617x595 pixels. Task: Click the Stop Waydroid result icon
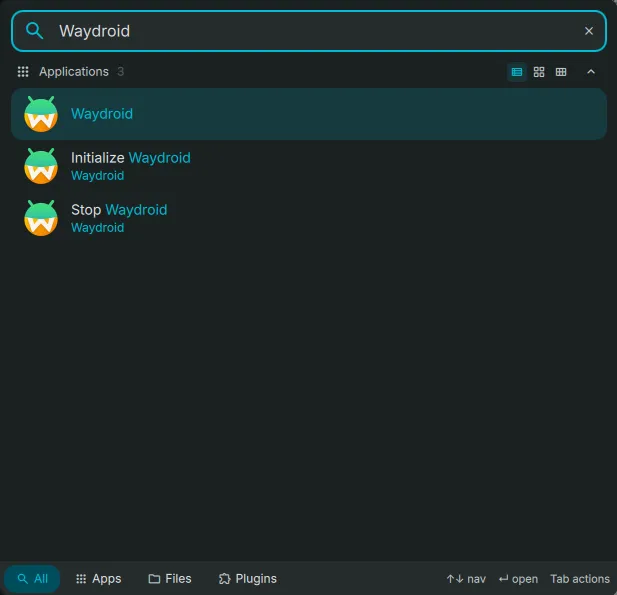41,218
